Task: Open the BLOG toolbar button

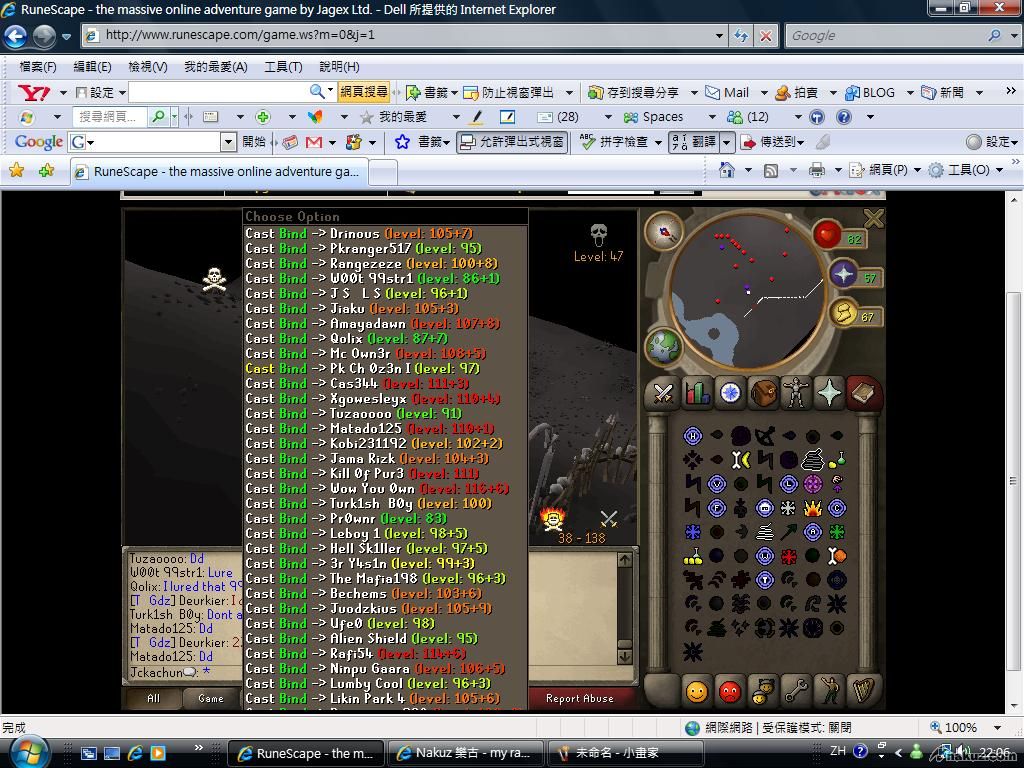Action: point(870,92)
